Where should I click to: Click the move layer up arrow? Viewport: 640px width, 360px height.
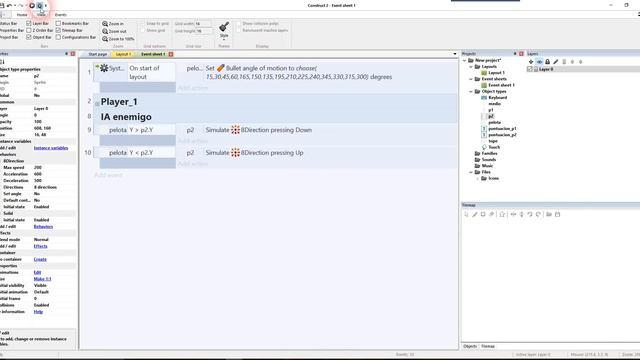(572, 62)
